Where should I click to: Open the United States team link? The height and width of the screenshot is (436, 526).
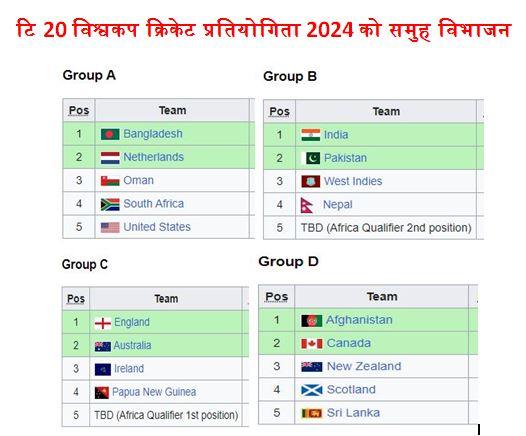click(x=157, y=227)
